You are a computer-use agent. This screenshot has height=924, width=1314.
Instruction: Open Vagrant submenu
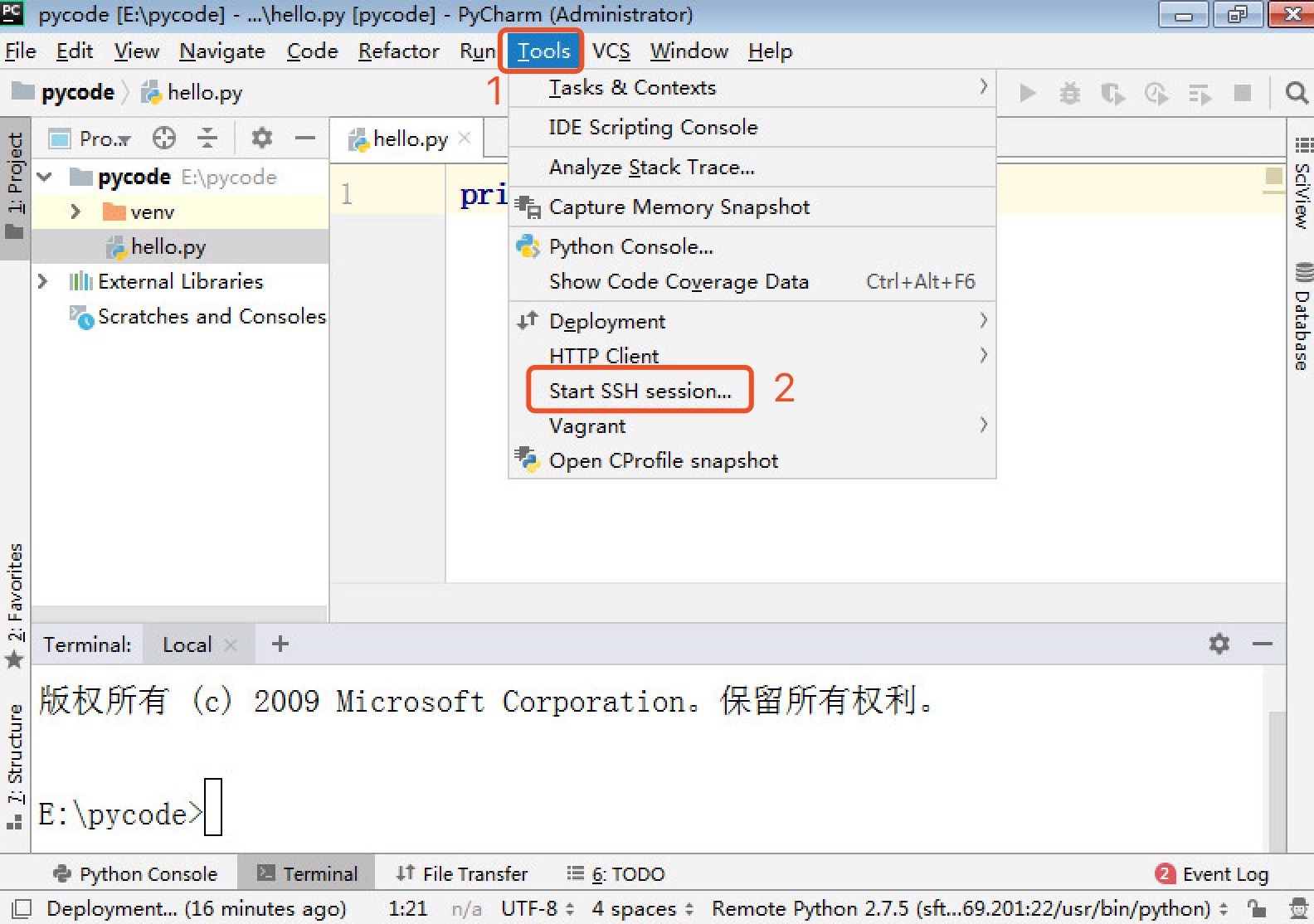pyautogui.click(x=752, y=426)
